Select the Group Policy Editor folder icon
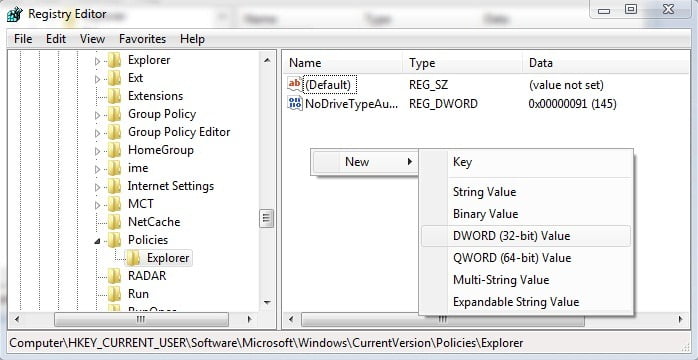 pos(114,132)
